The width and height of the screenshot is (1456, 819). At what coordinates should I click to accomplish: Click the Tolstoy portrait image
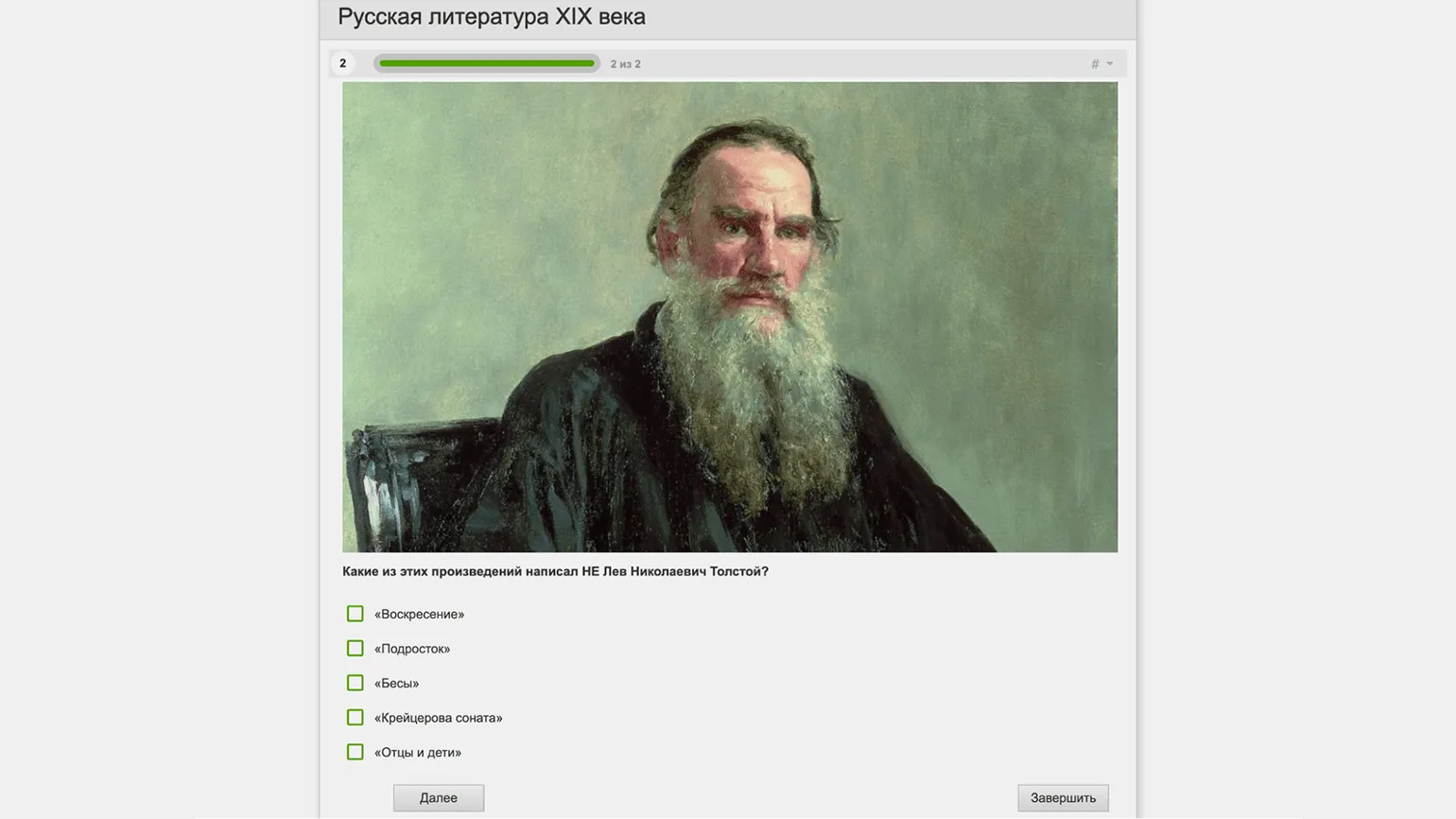pyautogui.click(x=730, y=317)
